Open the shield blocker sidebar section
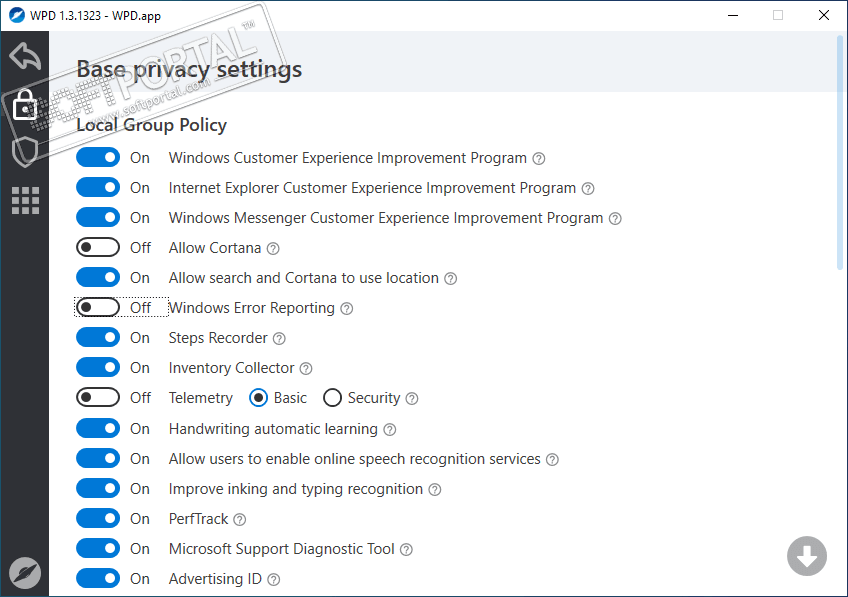848x597 pixels. (25, 152)
